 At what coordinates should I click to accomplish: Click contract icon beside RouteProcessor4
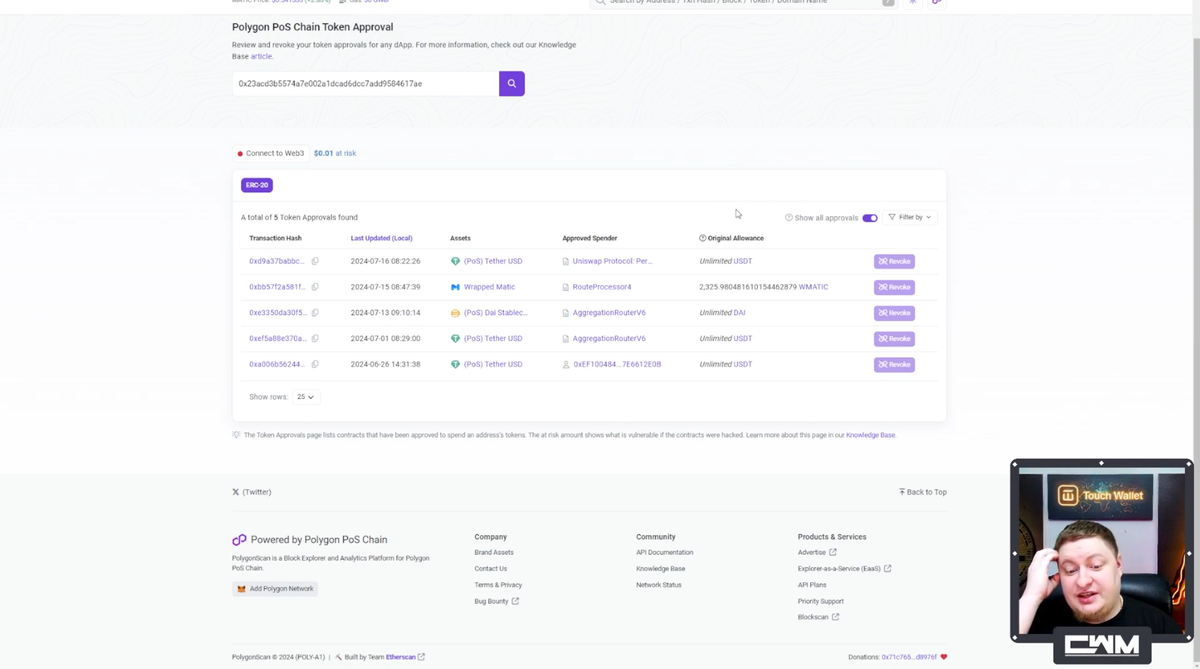(x=566, y=287)
